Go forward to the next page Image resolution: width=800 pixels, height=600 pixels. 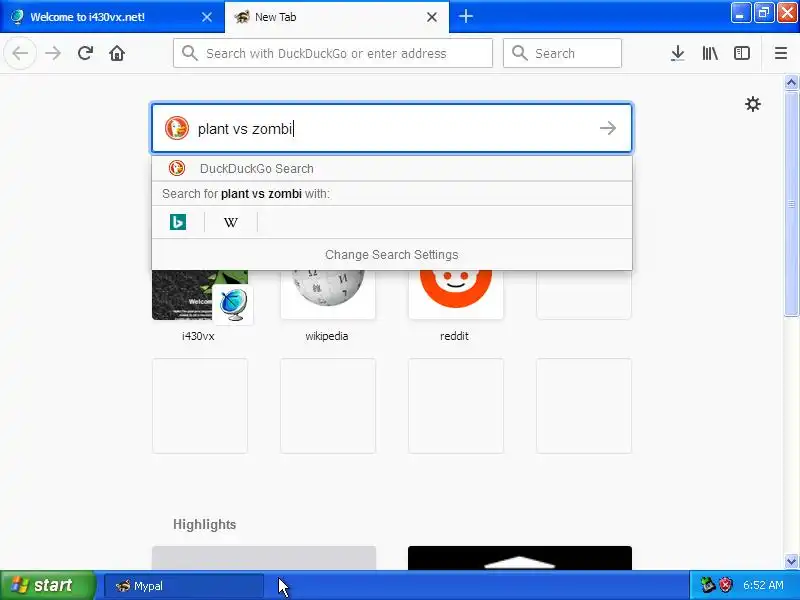coord(53,53)
